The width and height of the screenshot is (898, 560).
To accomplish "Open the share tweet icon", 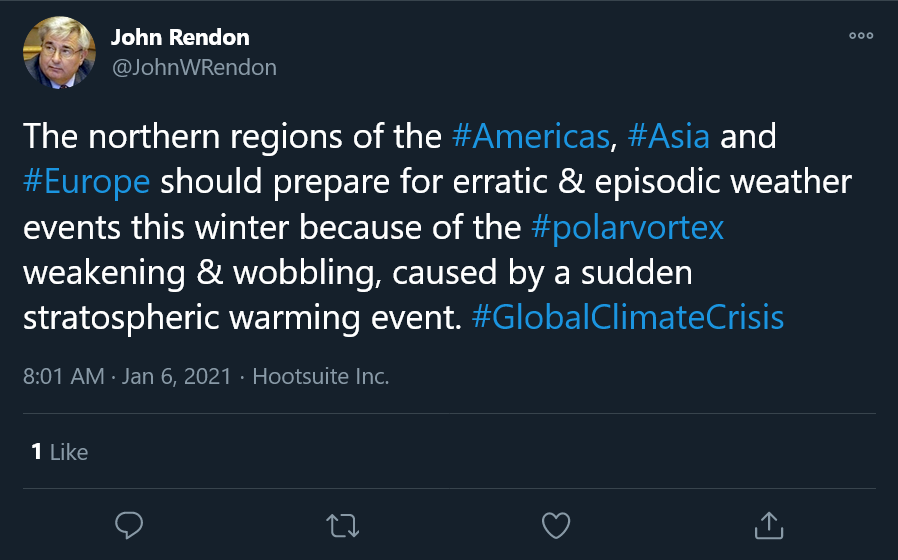I will tap(767, 524).
